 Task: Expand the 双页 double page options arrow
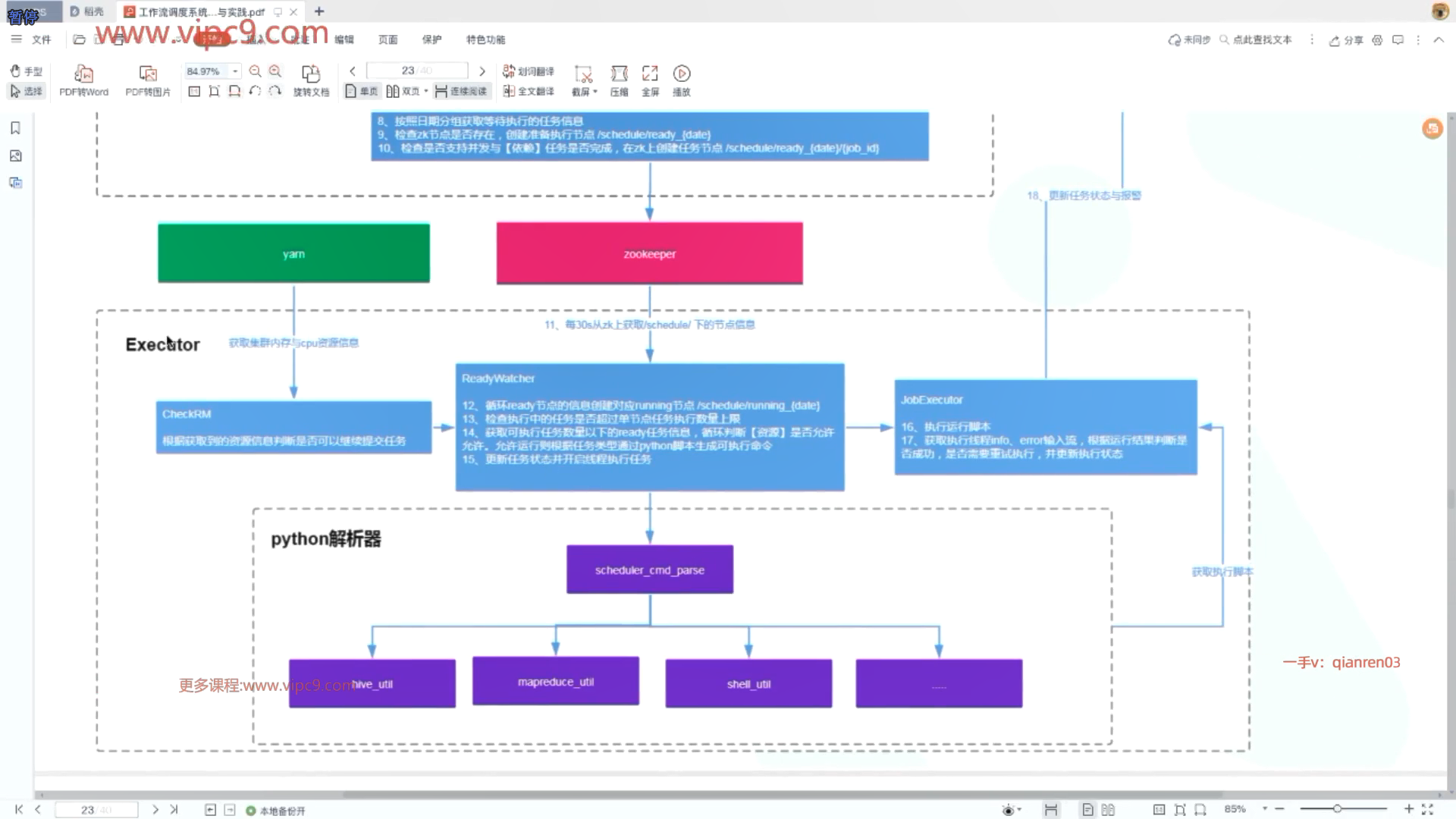click(426, 92)
